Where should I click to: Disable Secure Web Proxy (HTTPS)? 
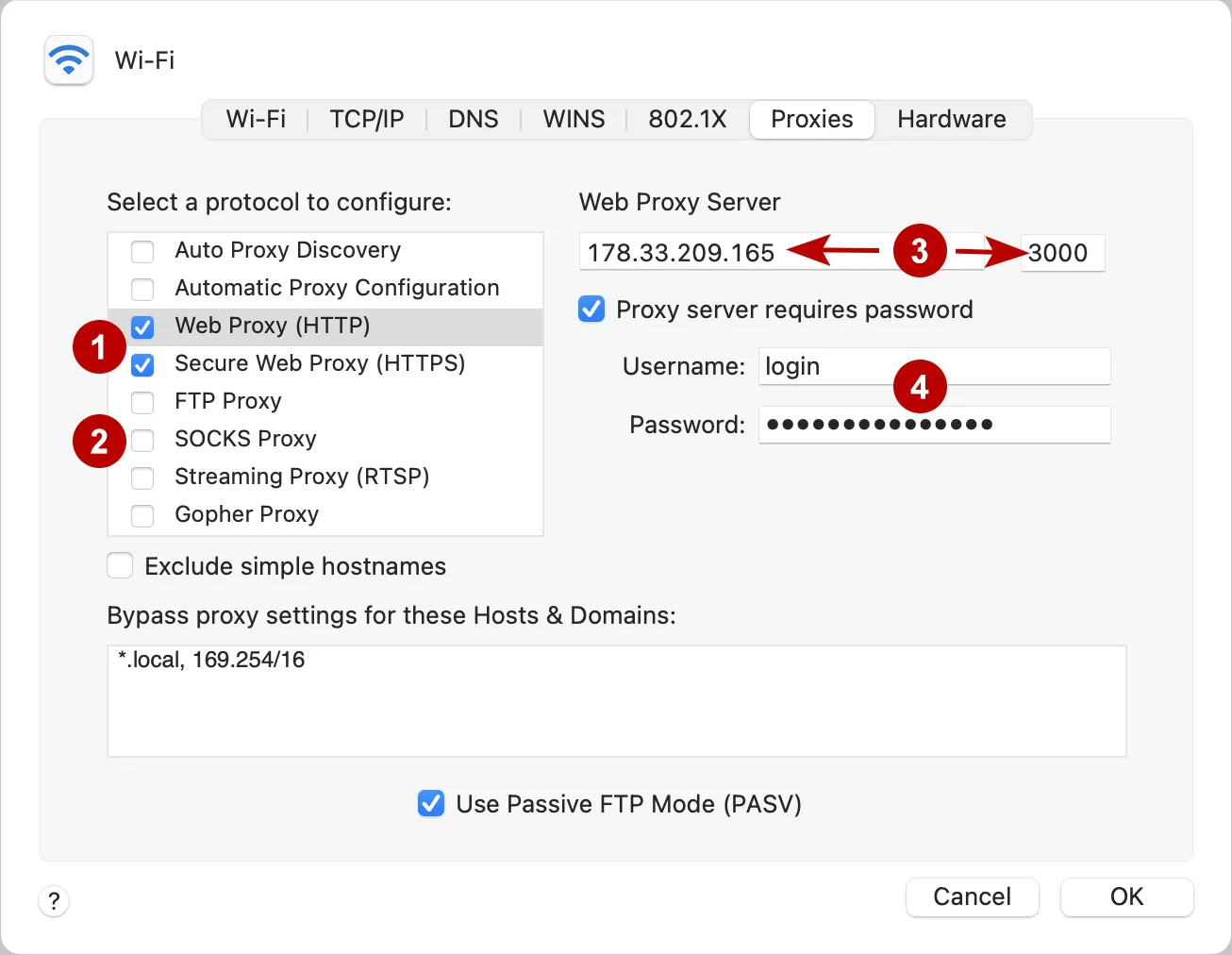(142, 364)
